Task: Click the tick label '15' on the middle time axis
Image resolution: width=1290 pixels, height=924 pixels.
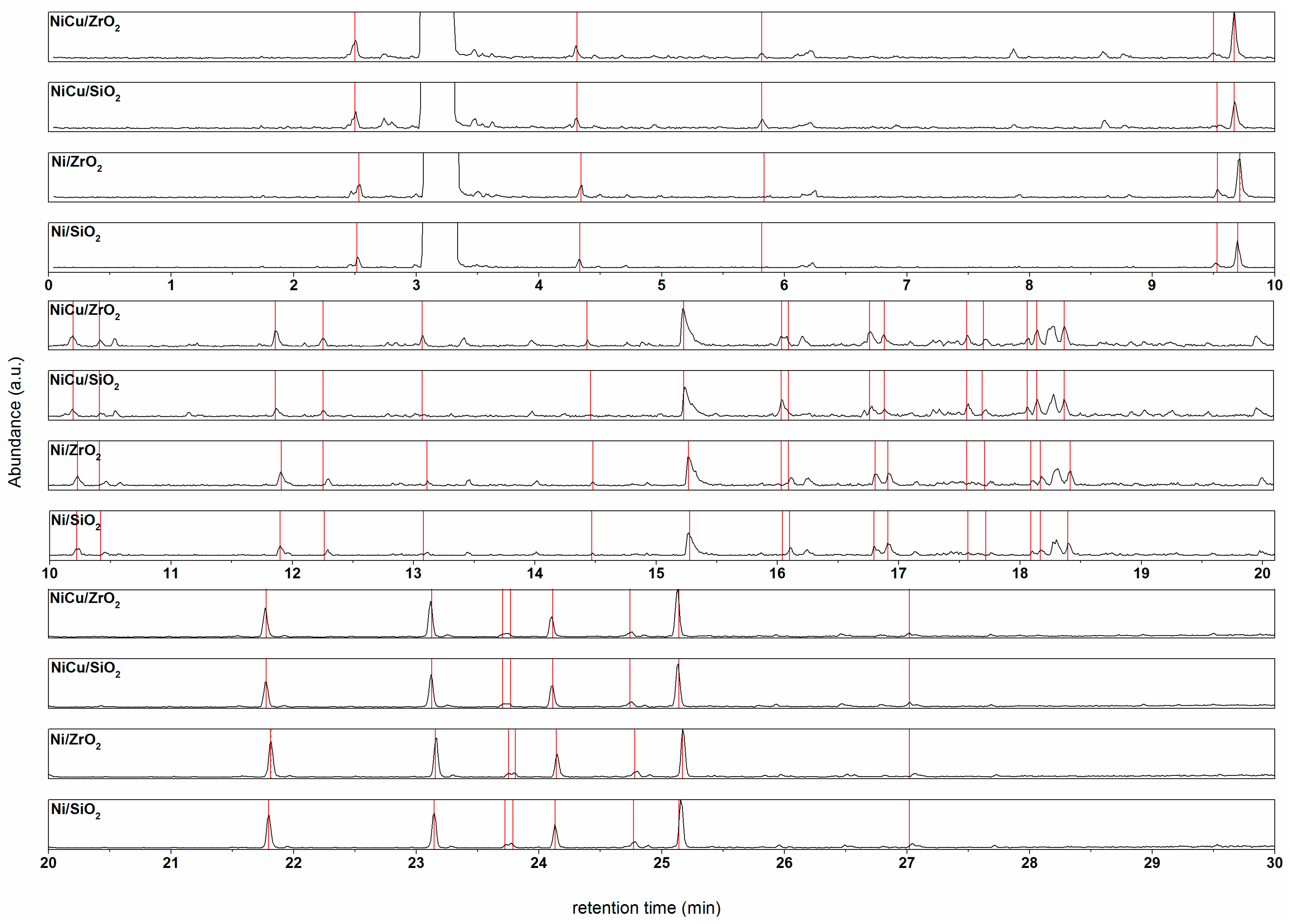Action: (x=656, y=573)
